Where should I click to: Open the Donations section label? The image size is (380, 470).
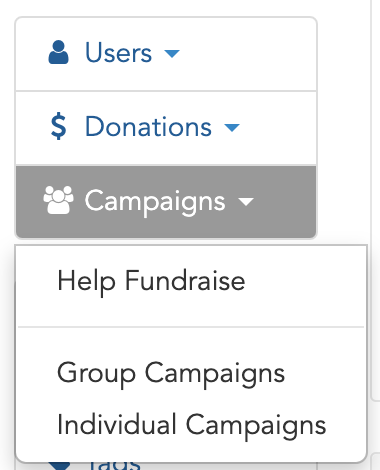pyautogui.click(x=148, y=127)
